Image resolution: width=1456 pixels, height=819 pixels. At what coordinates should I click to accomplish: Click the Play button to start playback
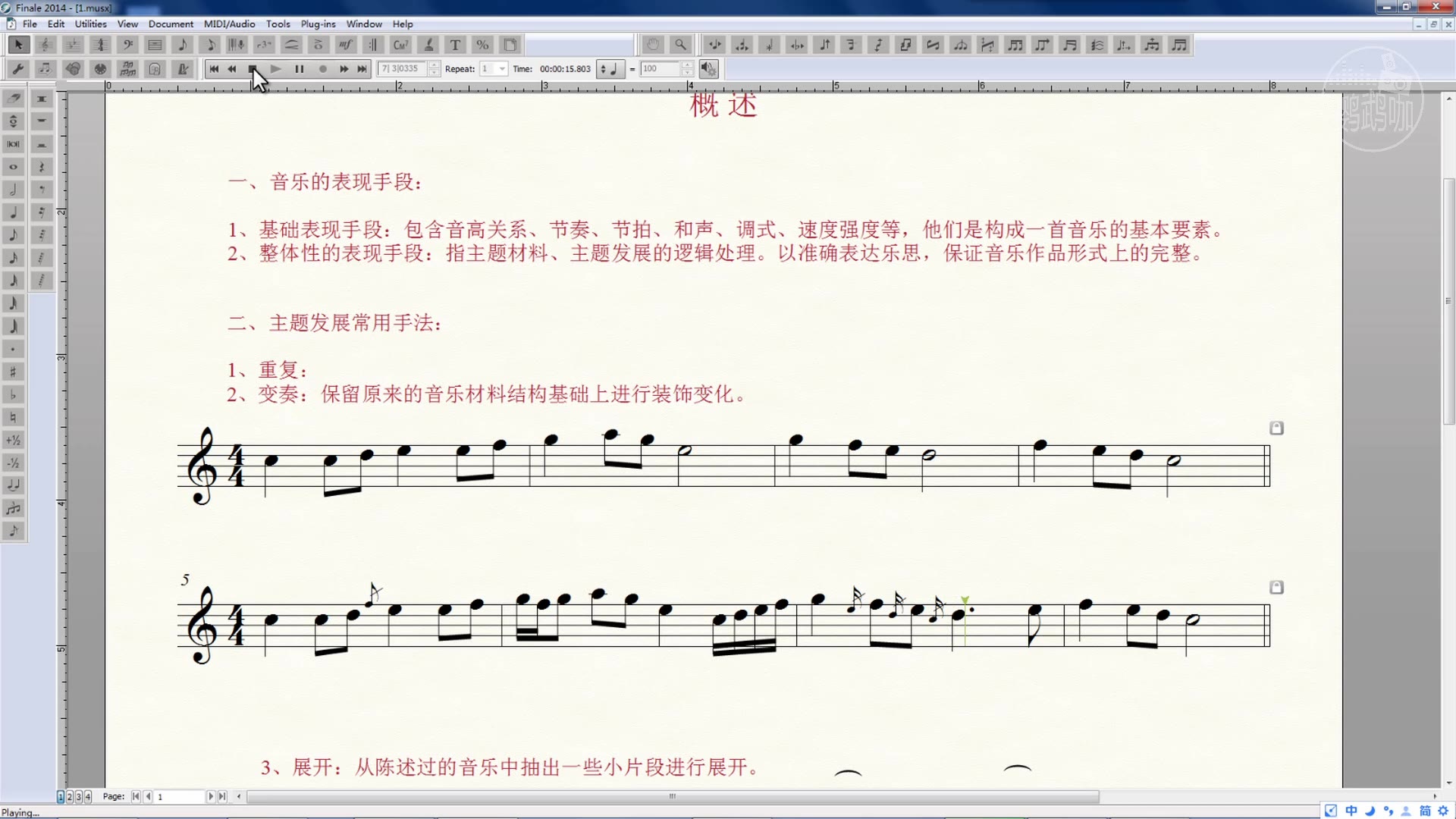pos(276,68)
